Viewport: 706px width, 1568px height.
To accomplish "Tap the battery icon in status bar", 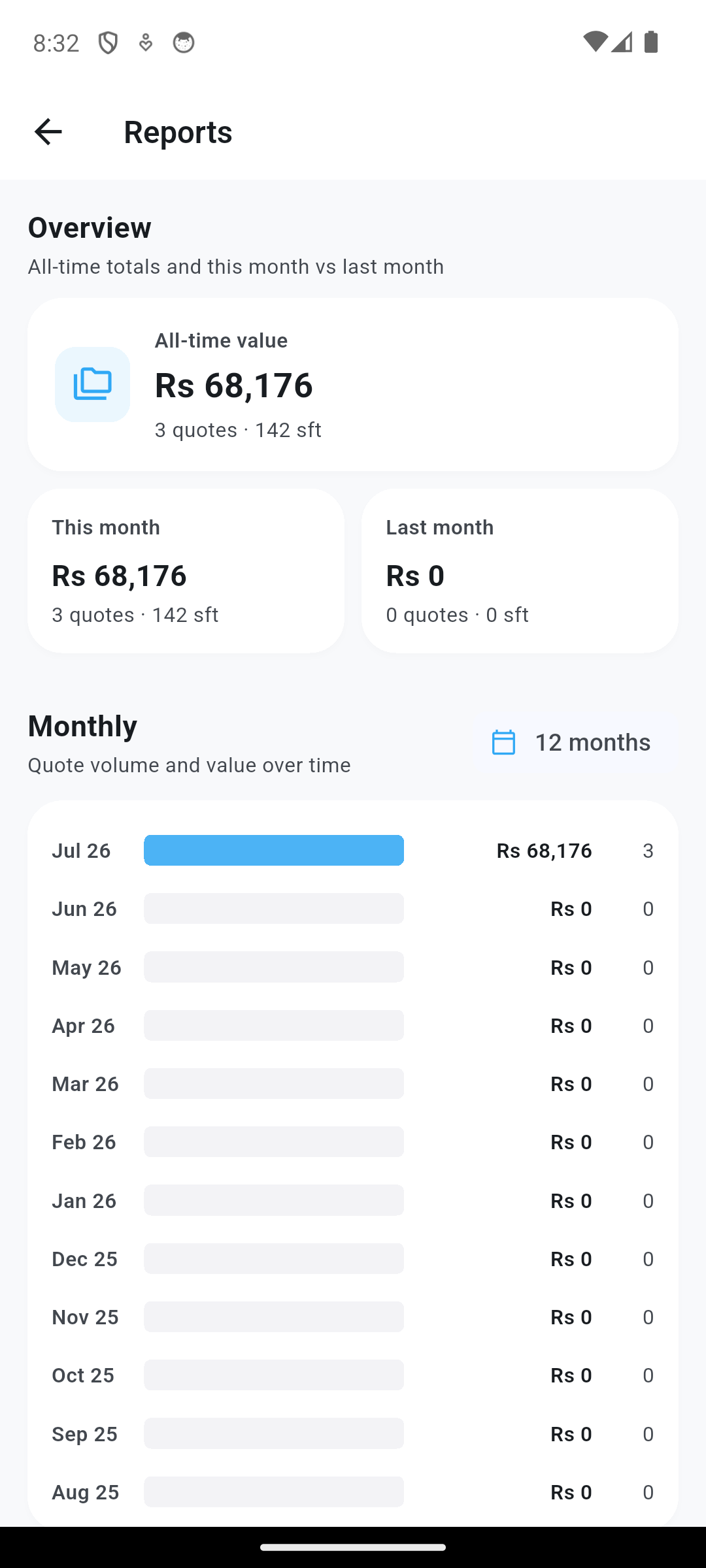I will [x=651, y=42].
